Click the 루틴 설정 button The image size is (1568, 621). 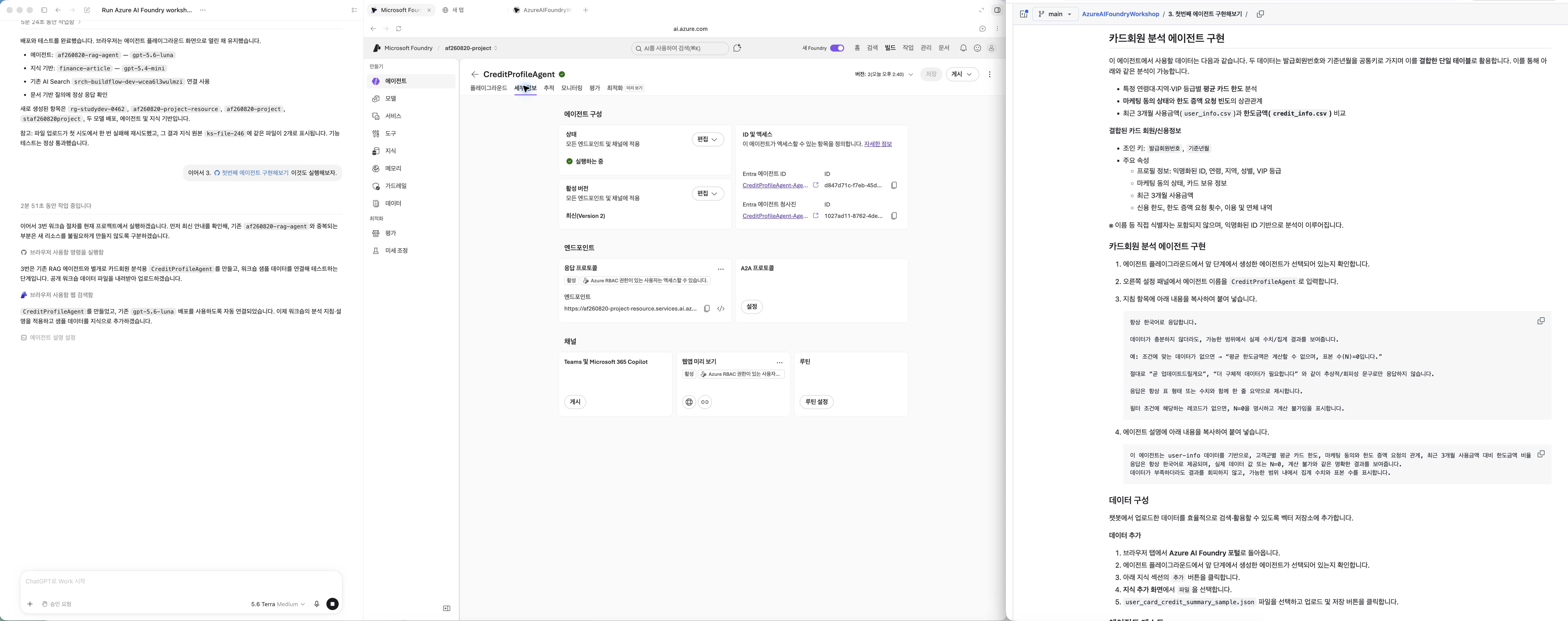[816, 402]
